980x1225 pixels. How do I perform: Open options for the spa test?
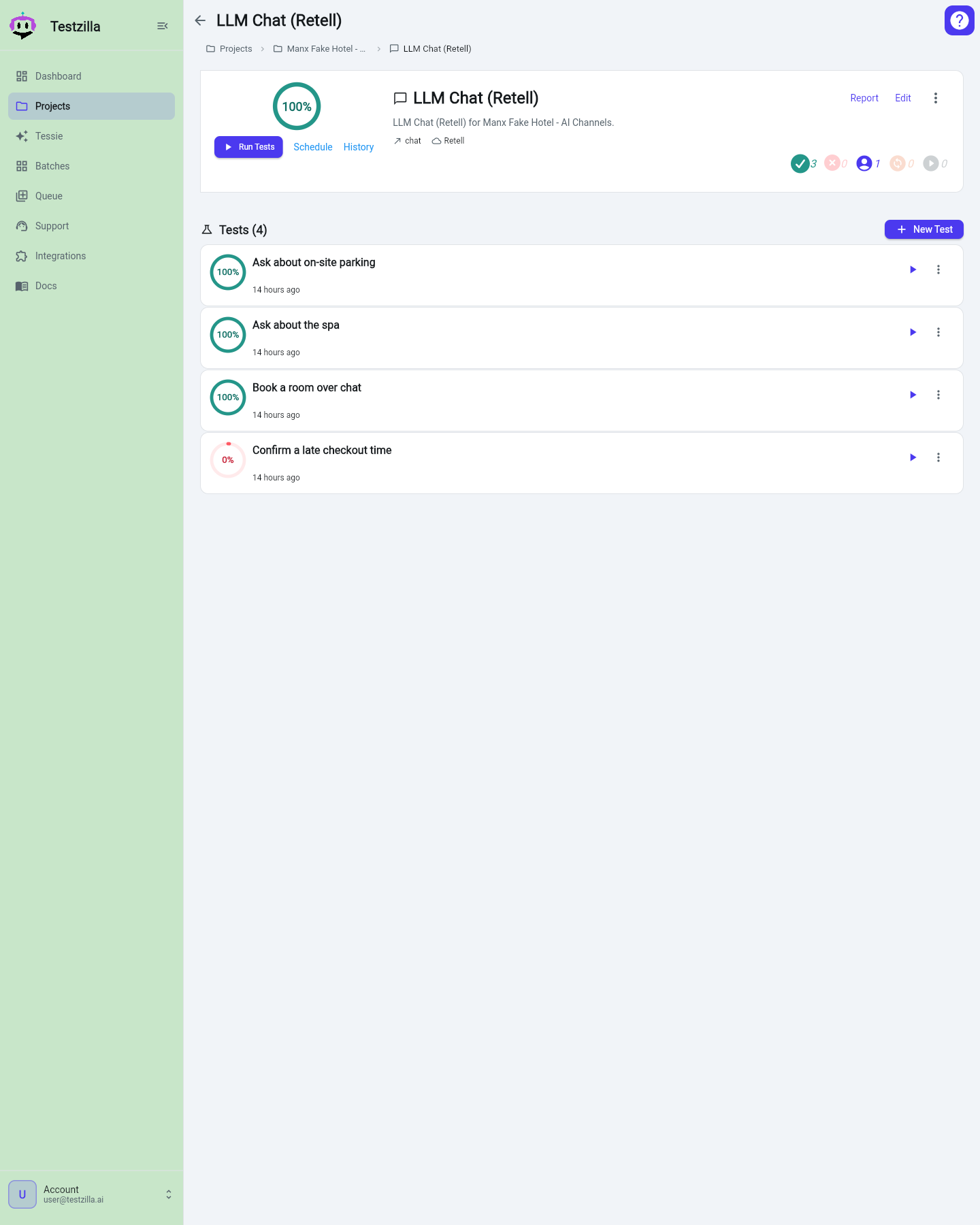coord(938,332)
